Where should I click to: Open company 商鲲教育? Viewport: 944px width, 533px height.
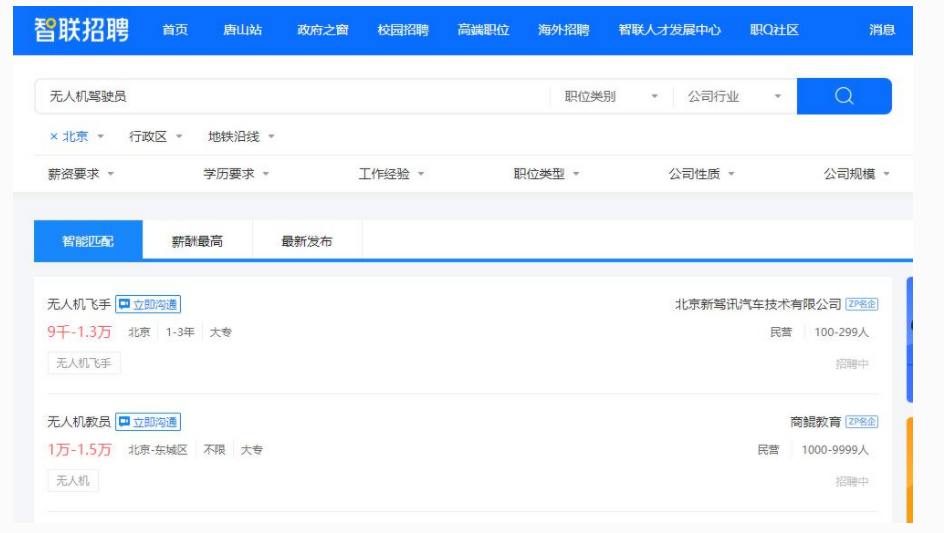point(816,422)
